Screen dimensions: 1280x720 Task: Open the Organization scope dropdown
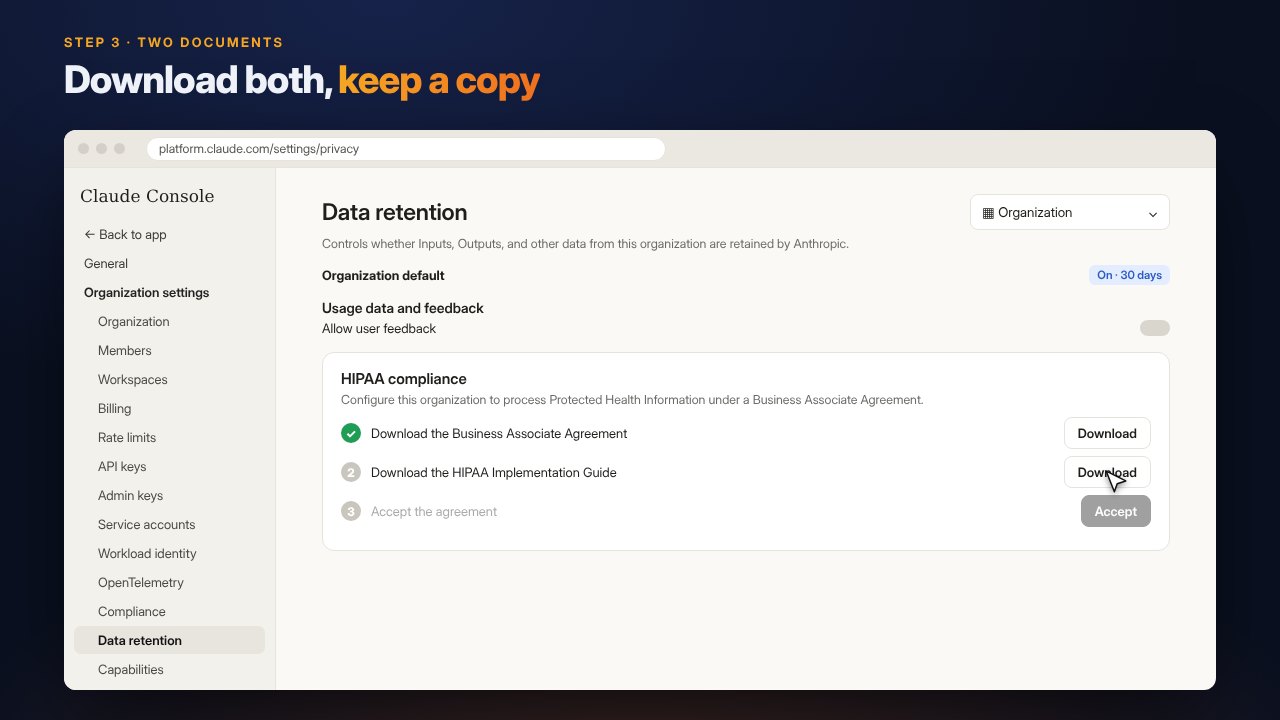tap(1070, 212)
